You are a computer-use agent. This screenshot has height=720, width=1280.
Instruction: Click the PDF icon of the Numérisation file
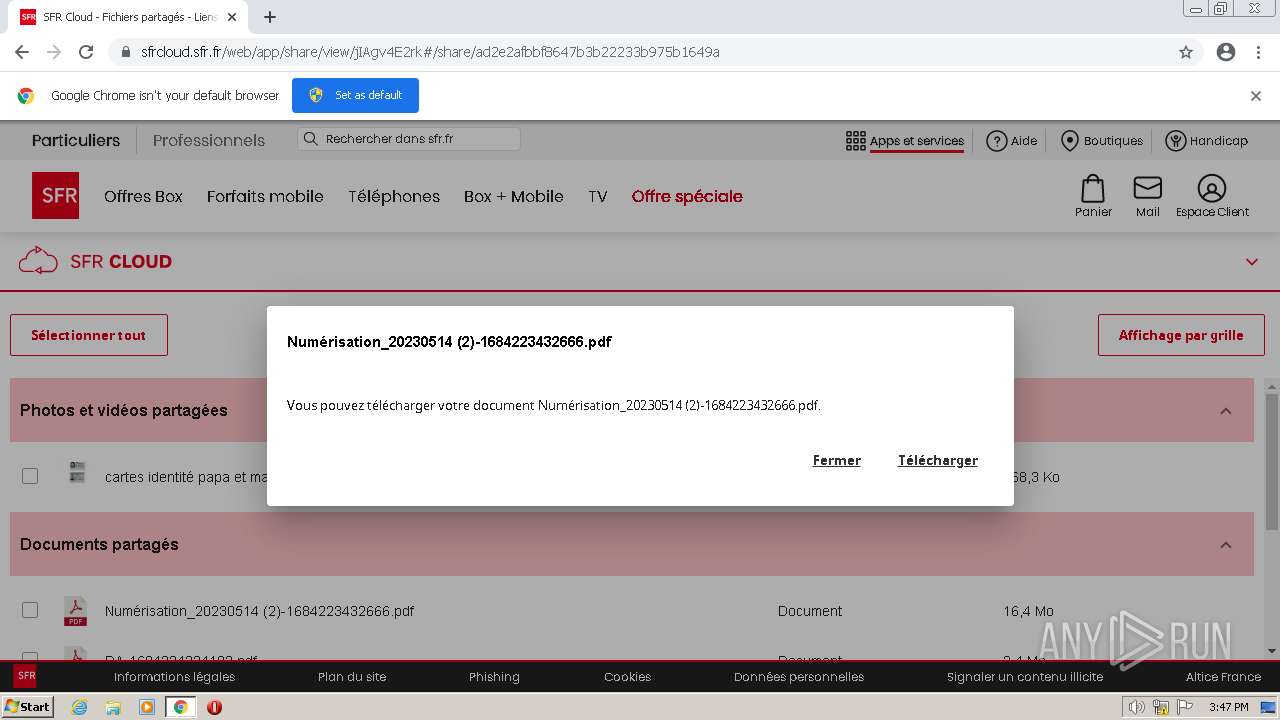(x=75, y=611)
